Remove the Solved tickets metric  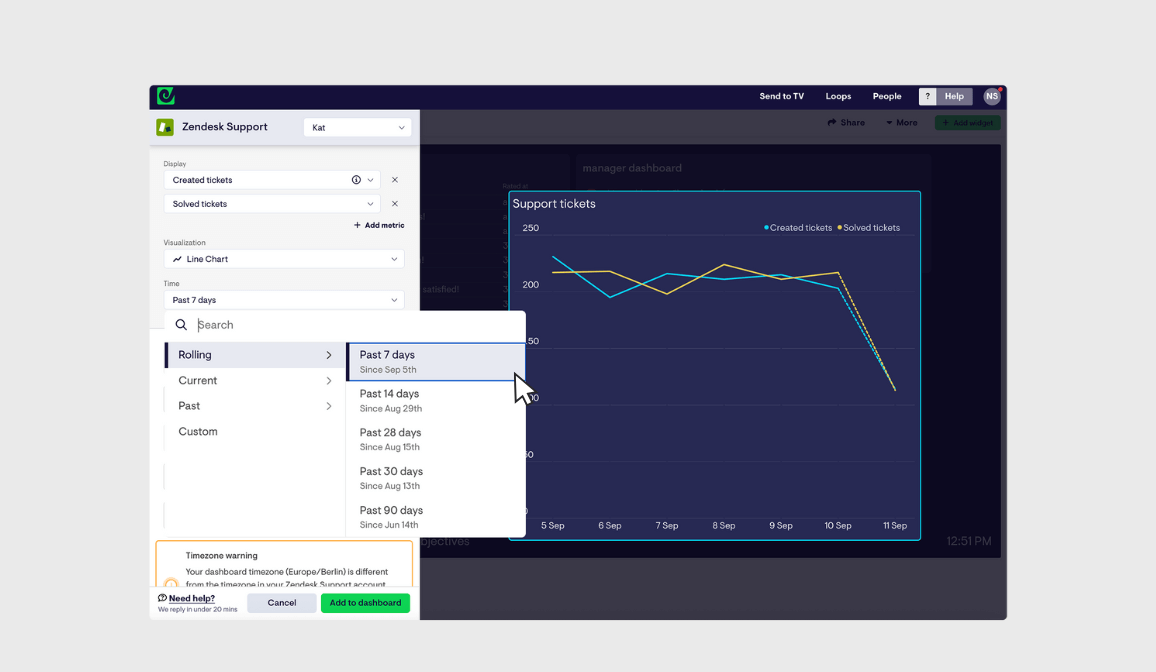pos(395,204)
